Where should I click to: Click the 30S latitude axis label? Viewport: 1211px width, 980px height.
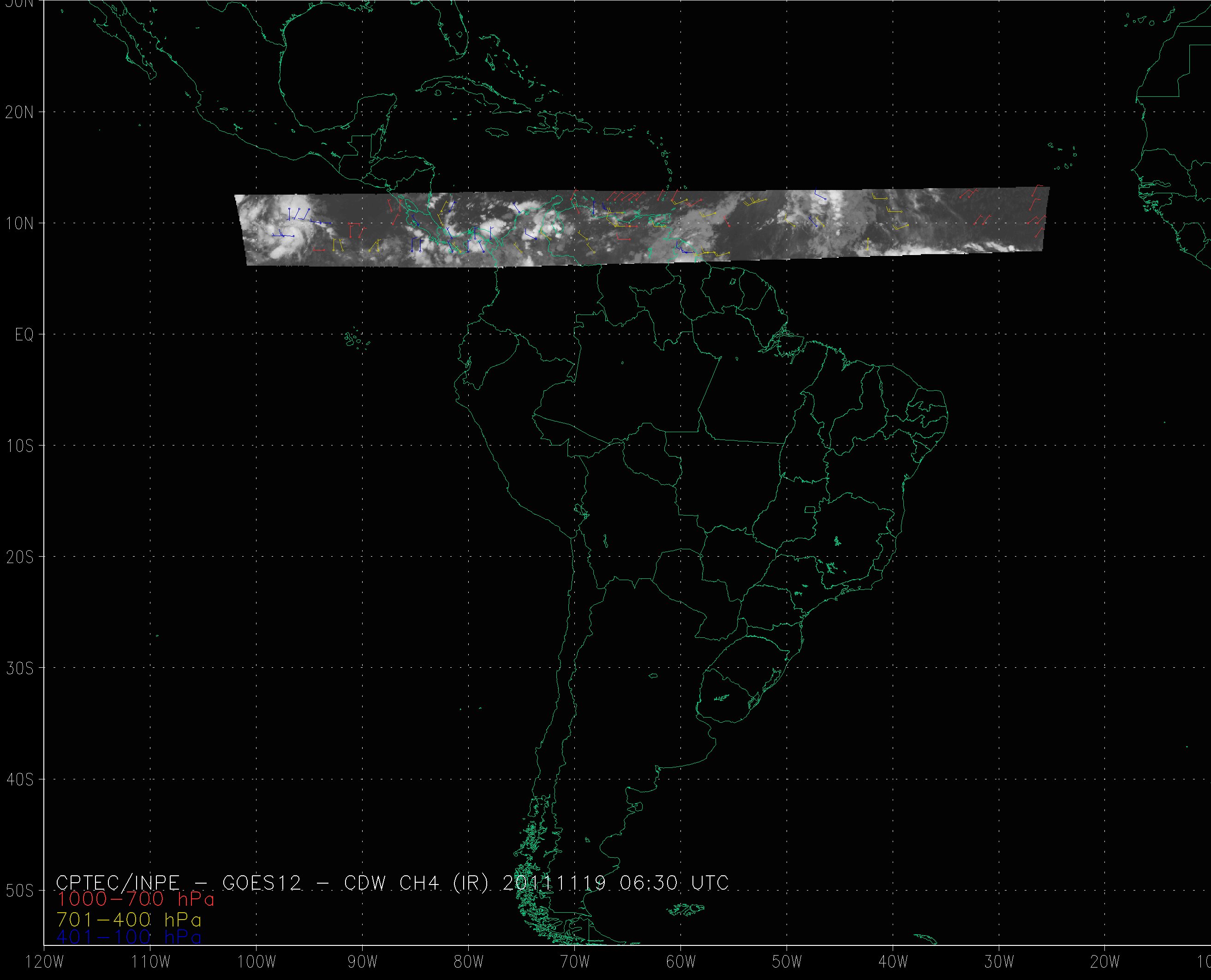click(20, 668)
